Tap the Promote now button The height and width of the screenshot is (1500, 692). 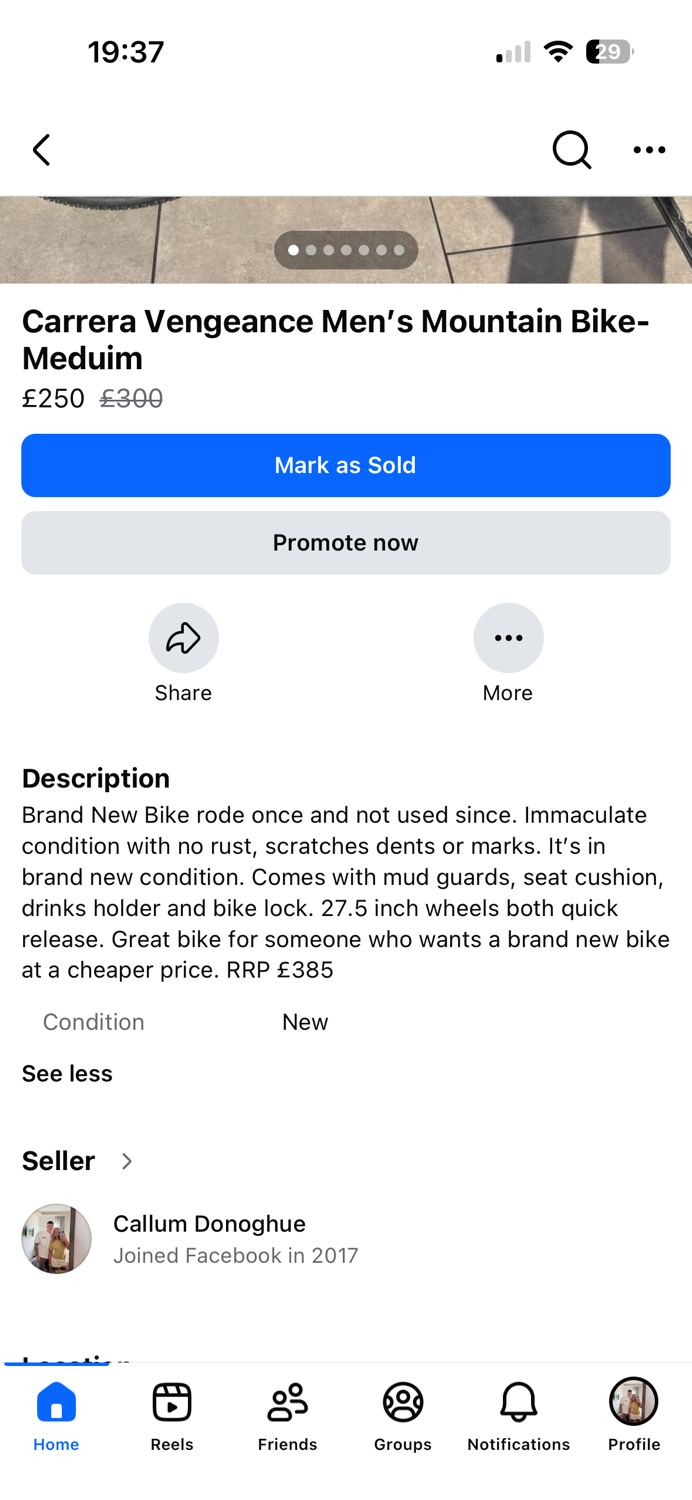346,543
